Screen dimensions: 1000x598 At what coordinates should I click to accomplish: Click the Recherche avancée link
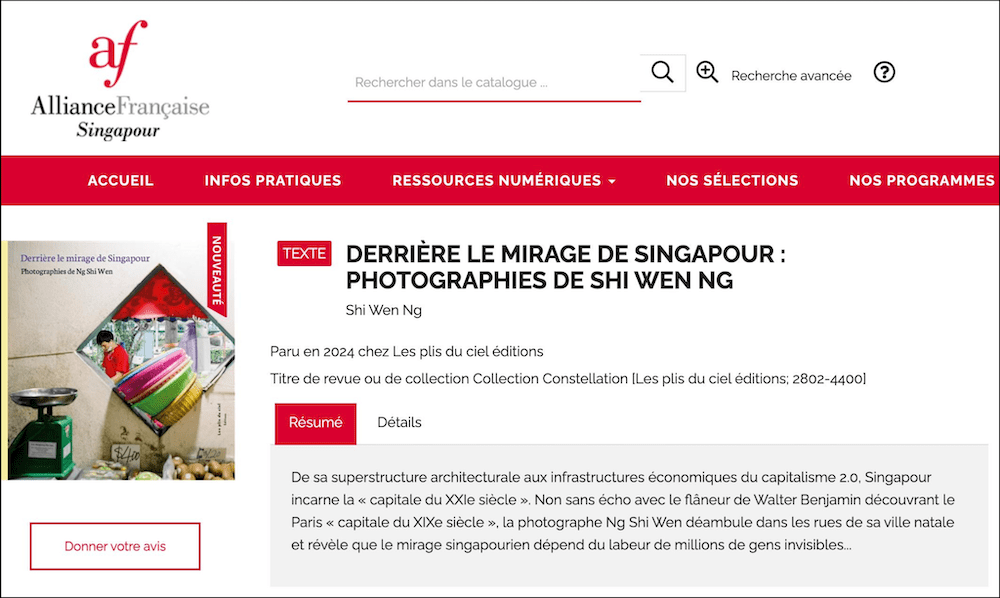(x=791, y=76)
